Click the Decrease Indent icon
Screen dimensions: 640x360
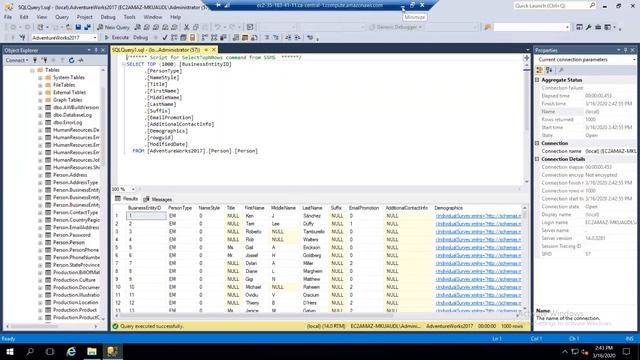click(288, 38)
